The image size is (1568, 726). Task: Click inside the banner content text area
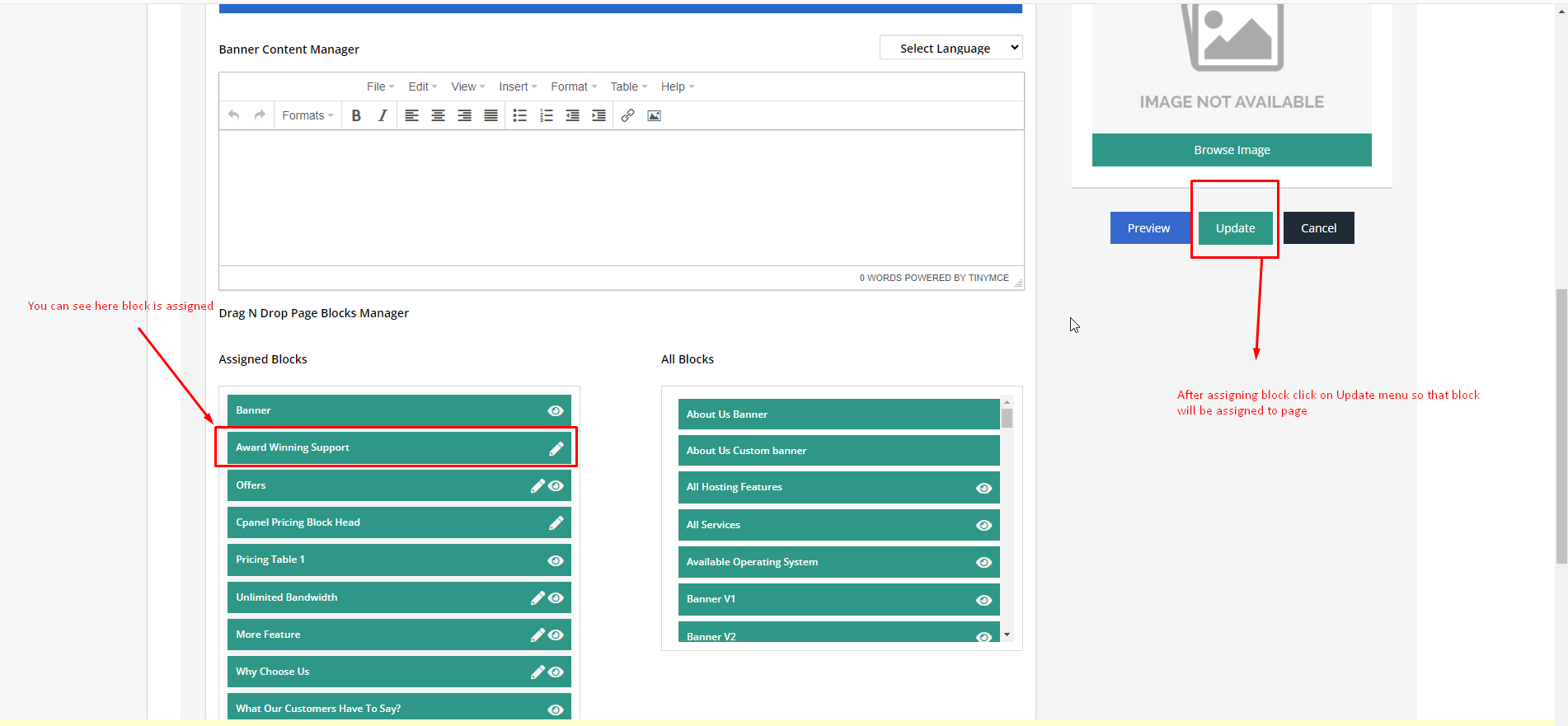[x=621, y=198]
